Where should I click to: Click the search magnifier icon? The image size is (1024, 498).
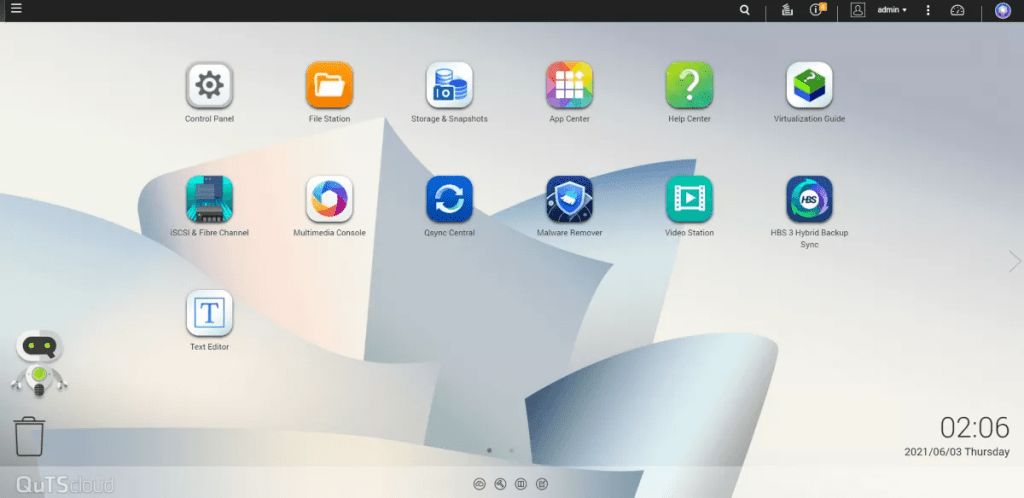pos(744,10)
